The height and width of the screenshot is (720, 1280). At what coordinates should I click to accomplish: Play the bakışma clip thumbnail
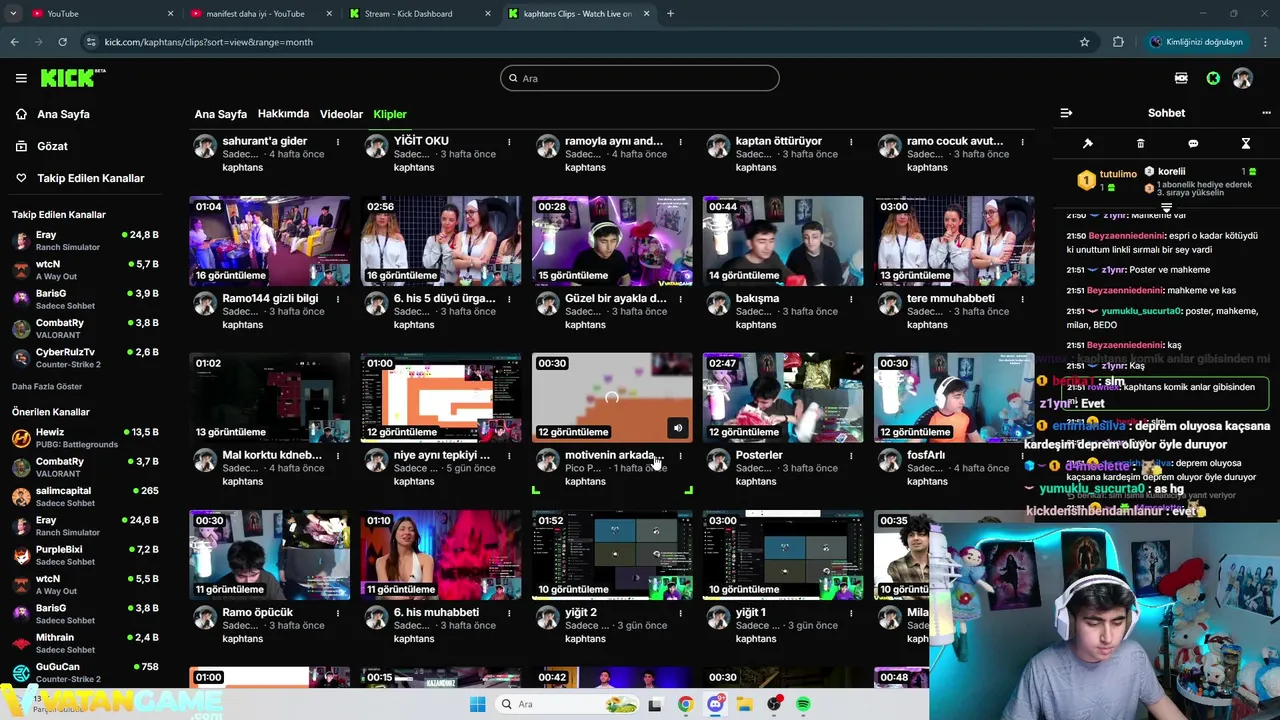point(783,241)
